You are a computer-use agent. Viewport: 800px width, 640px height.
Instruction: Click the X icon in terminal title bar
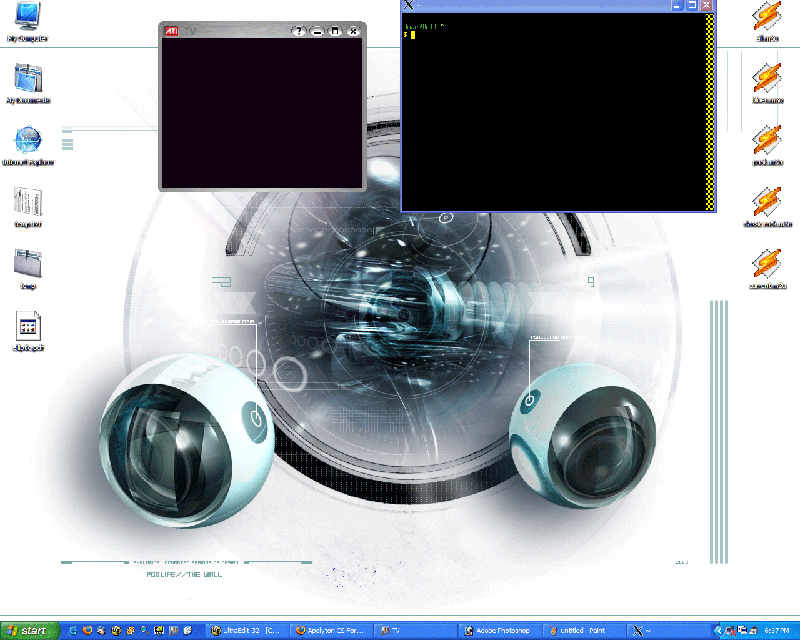(409, 6)
